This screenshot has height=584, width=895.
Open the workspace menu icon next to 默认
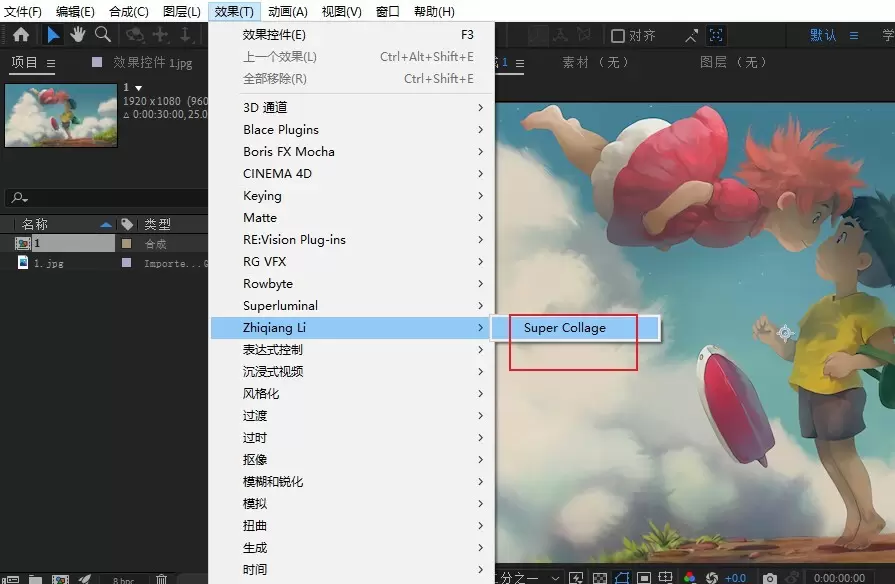pyautogui.click(x=854, y=35)
